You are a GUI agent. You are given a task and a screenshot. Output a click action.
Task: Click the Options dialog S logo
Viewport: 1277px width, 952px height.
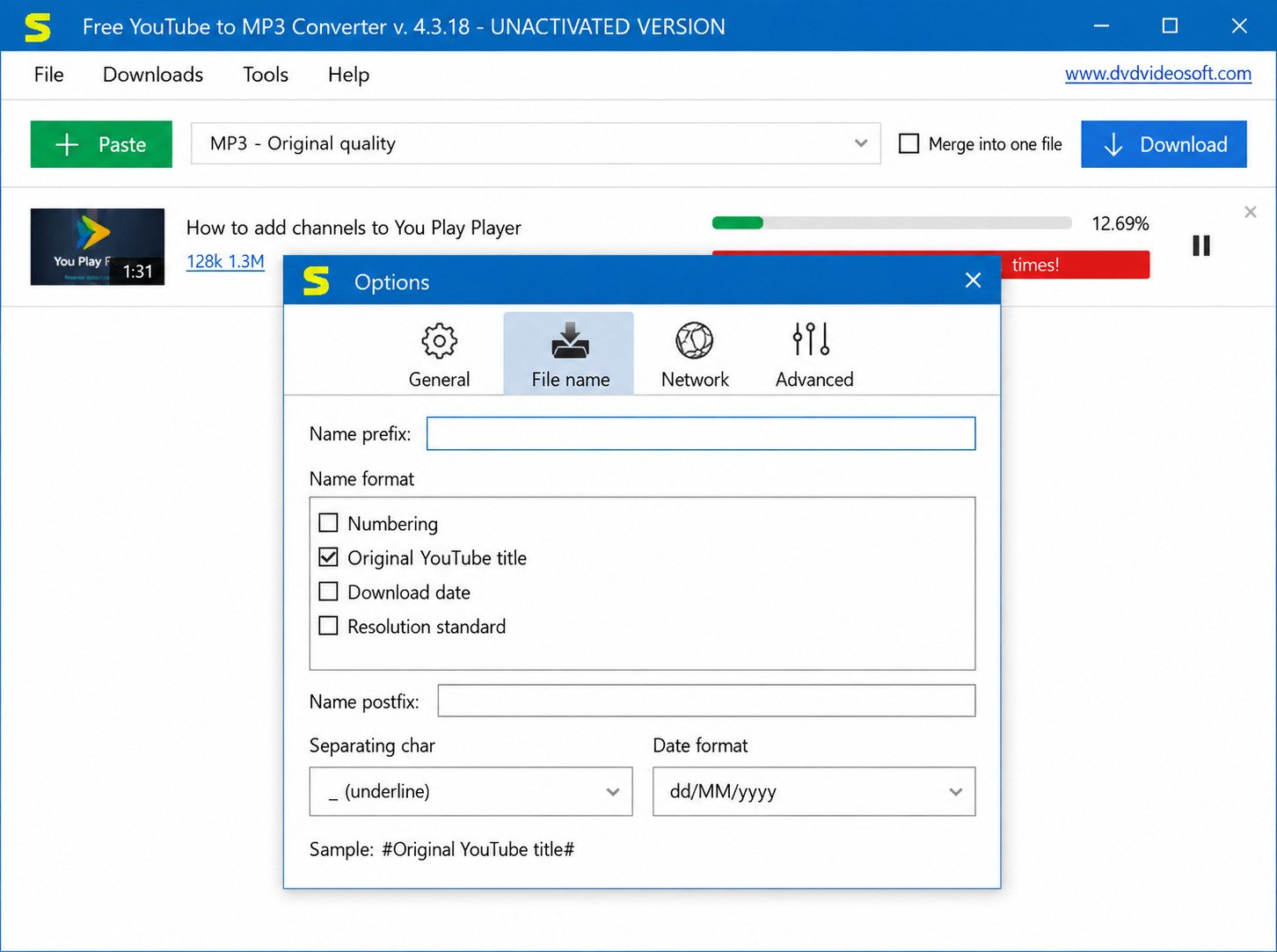[316, 281]
